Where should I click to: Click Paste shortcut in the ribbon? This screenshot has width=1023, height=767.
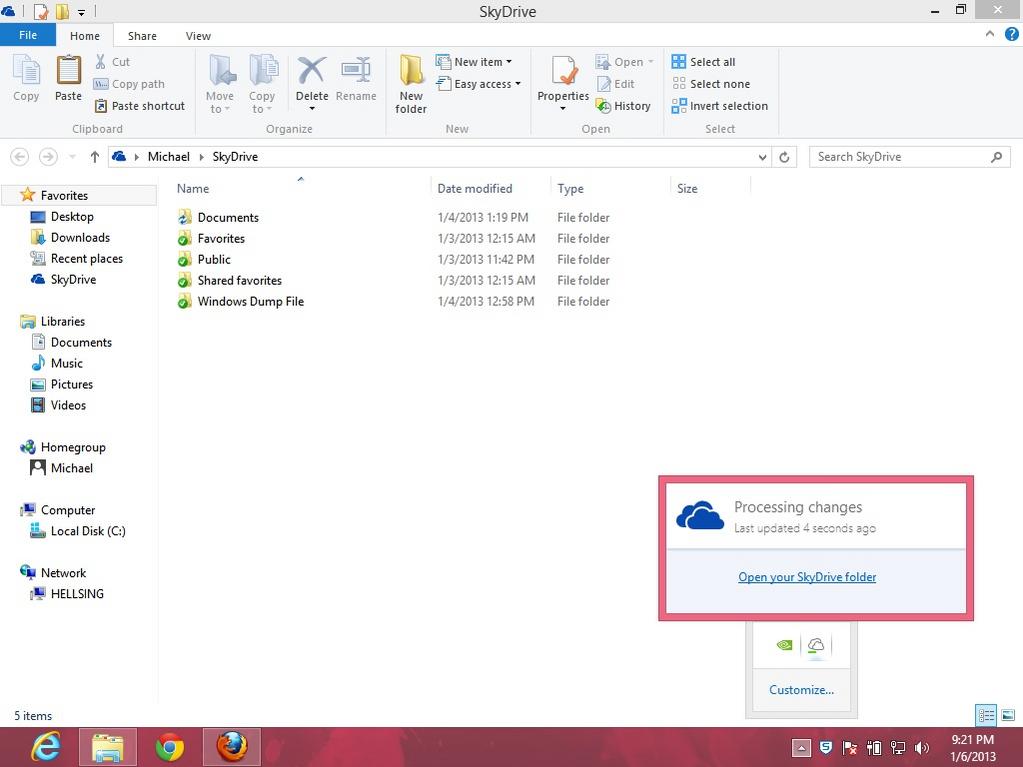tap(140, 106)
